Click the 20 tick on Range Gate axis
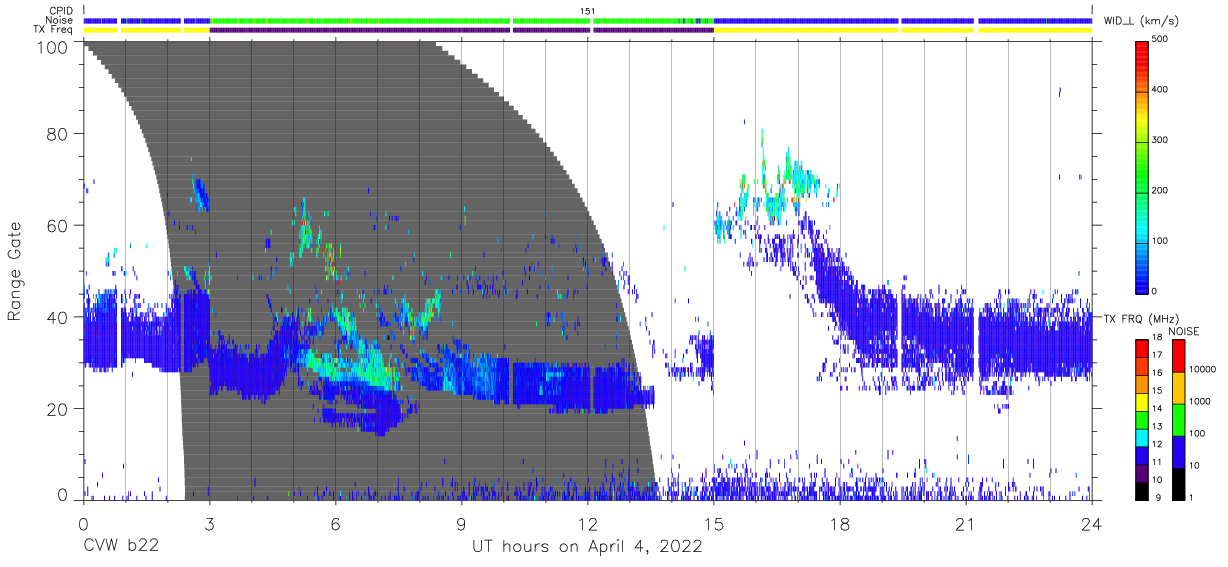 tap(56, 408)
